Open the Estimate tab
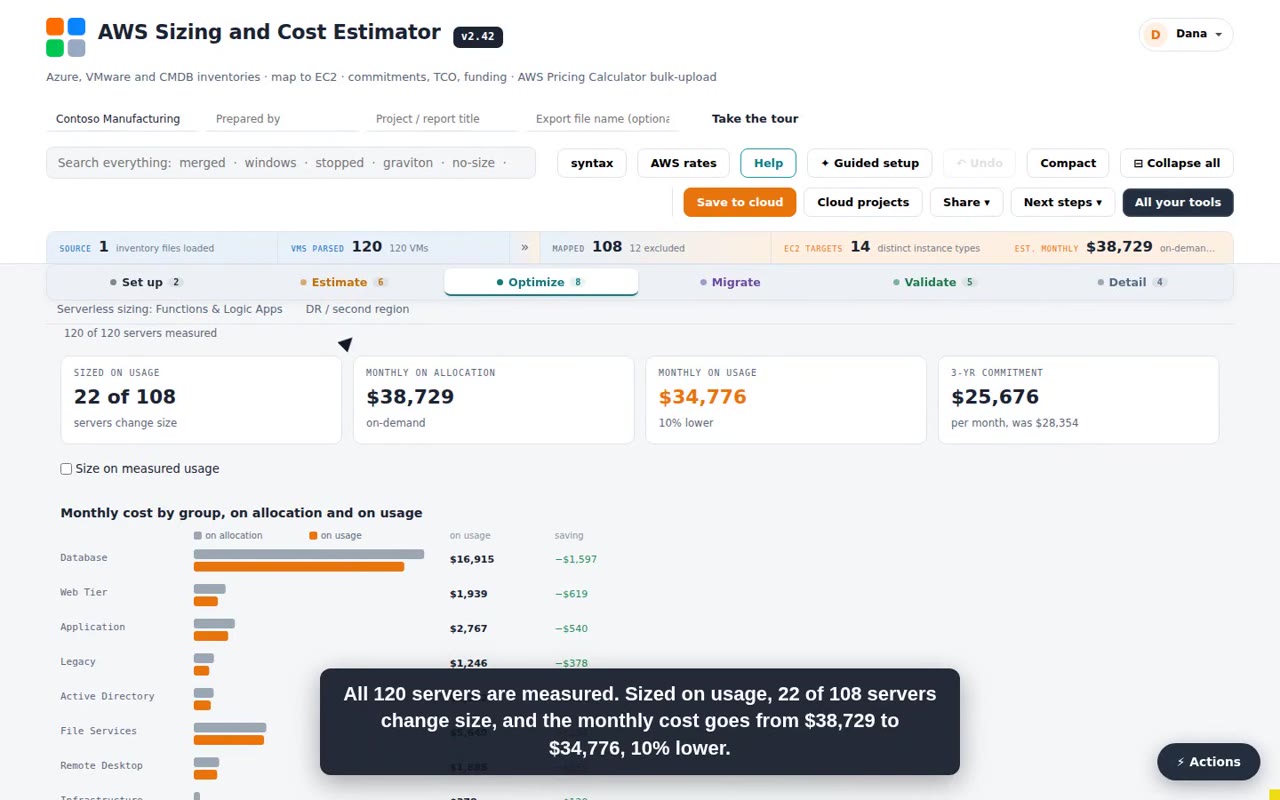Viewport: 1280px width, 800px height. point(344,282)
